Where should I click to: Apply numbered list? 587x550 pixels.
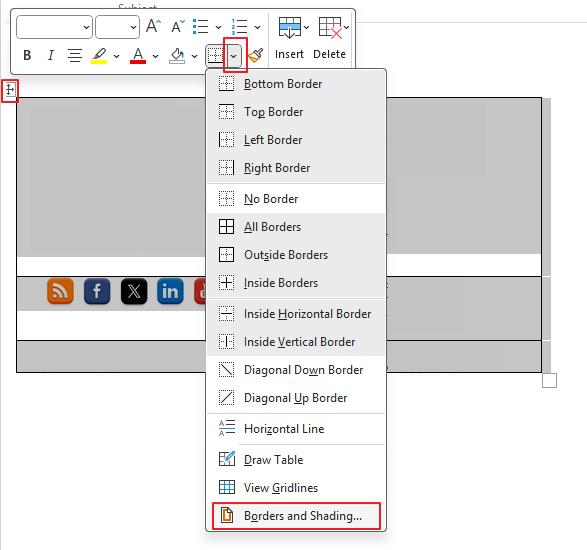point(240,26)
